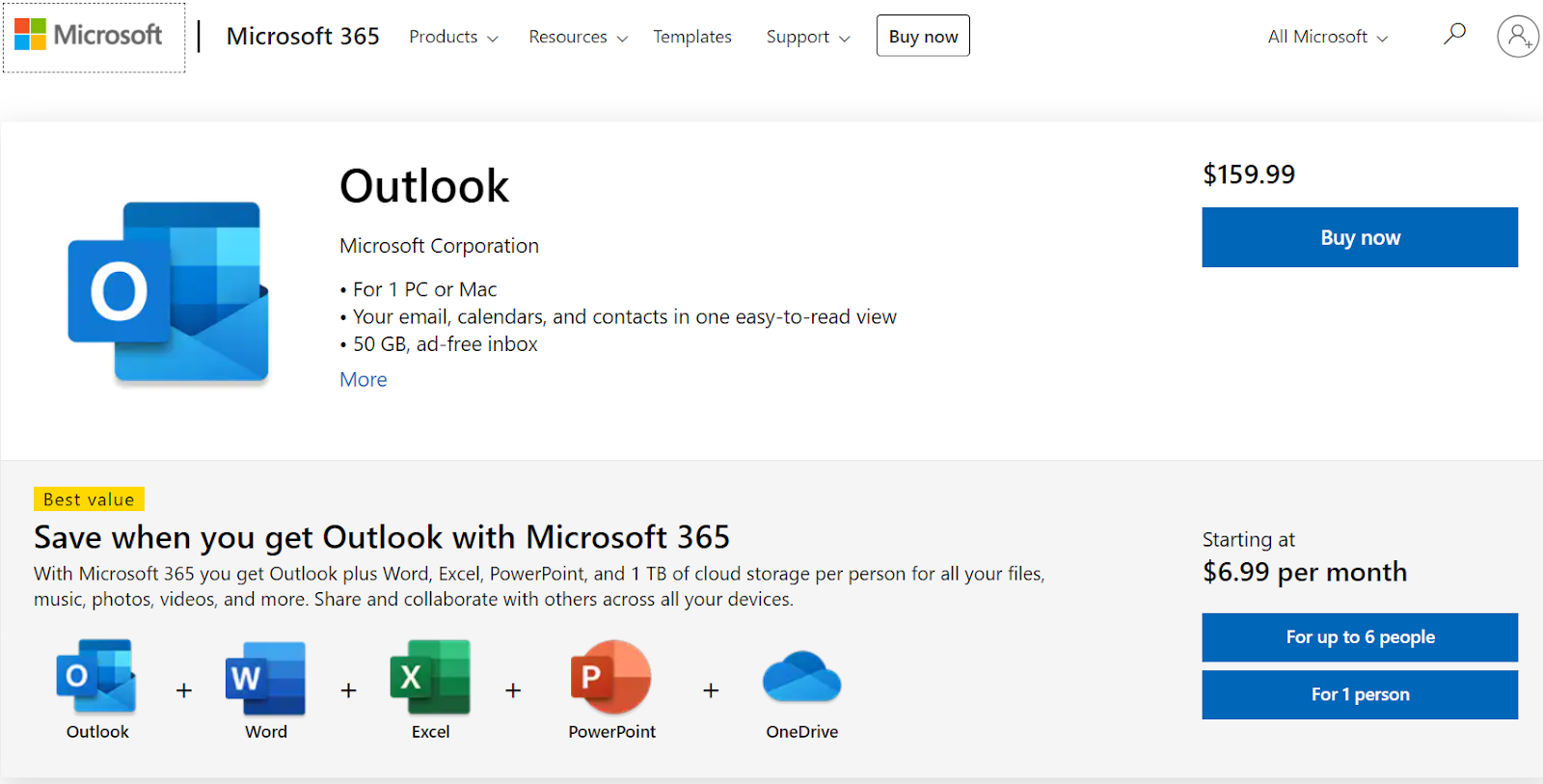Expand the Products dropdown menu
Viewport: 1543px width, 784px height.
pos(453,37)
